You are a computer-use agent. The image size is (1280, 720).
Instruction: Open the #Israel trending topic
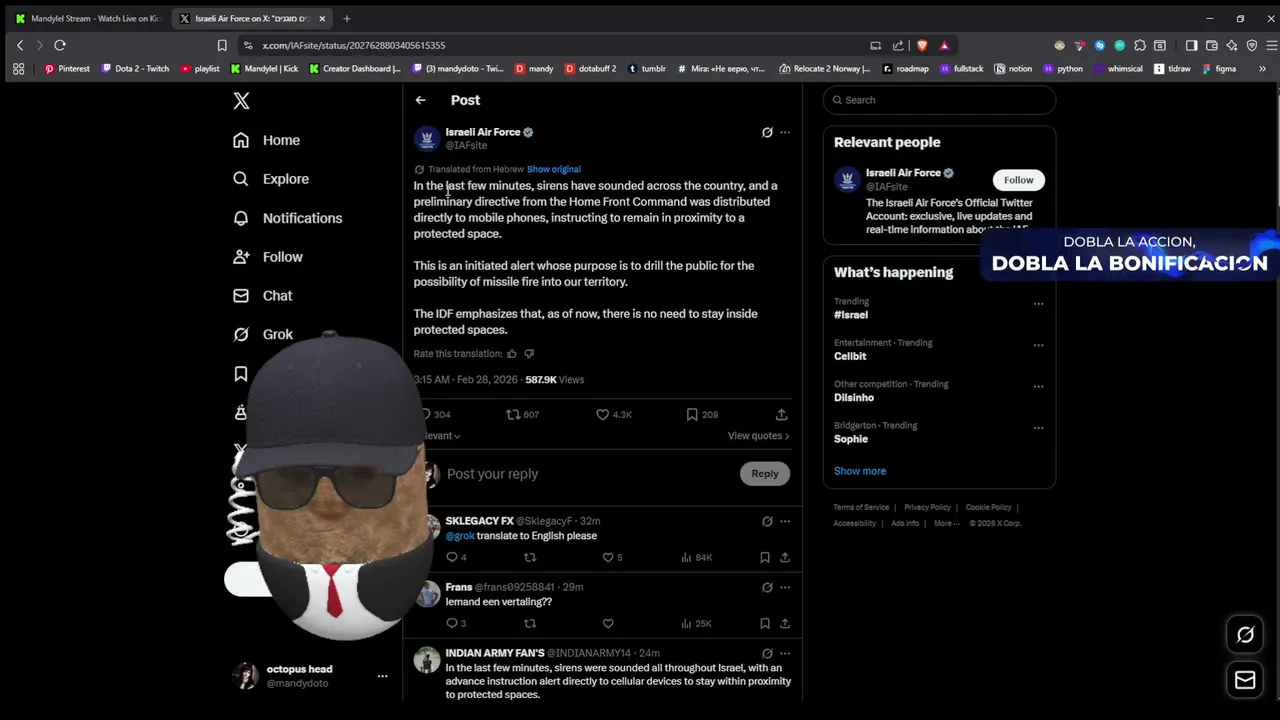[851, 315]
